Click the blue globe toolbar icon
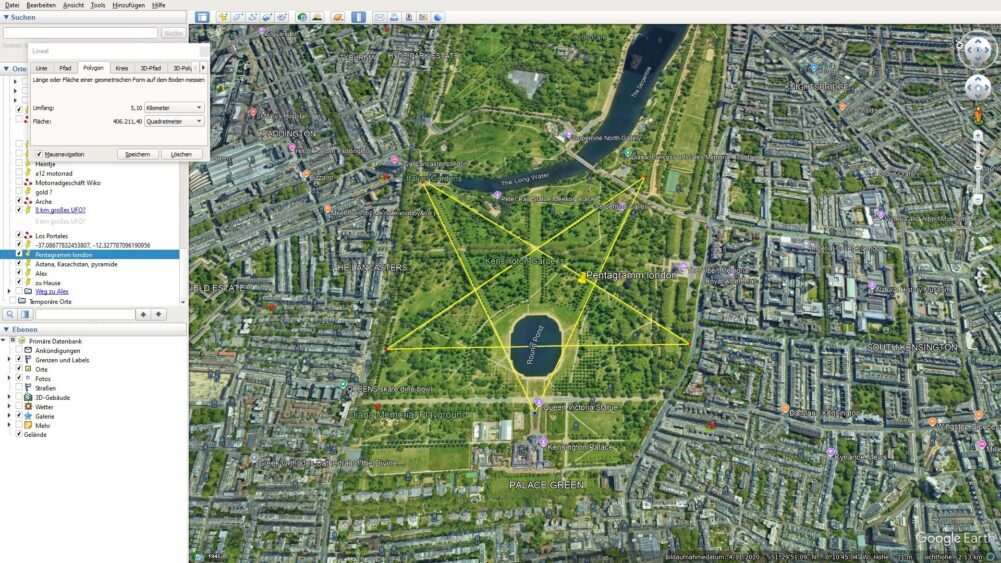1001x563 pixels. [x=438, y=17]
